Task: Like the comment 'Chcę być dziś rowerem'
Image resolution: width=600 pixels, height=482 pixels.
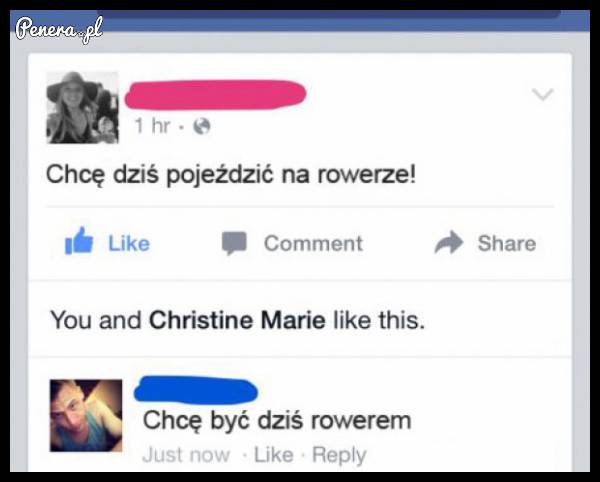Action: 274,455
